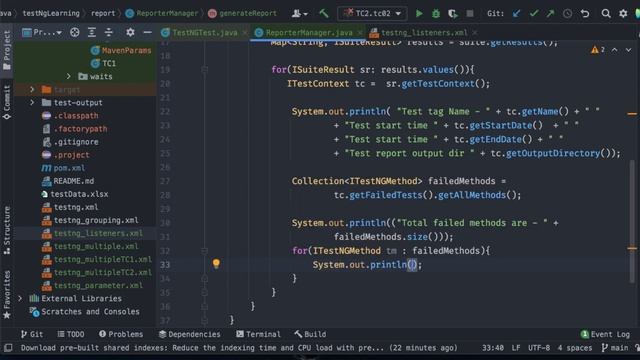Open Dependencies tool window
The image size is (640, 360).
[189, 334]
